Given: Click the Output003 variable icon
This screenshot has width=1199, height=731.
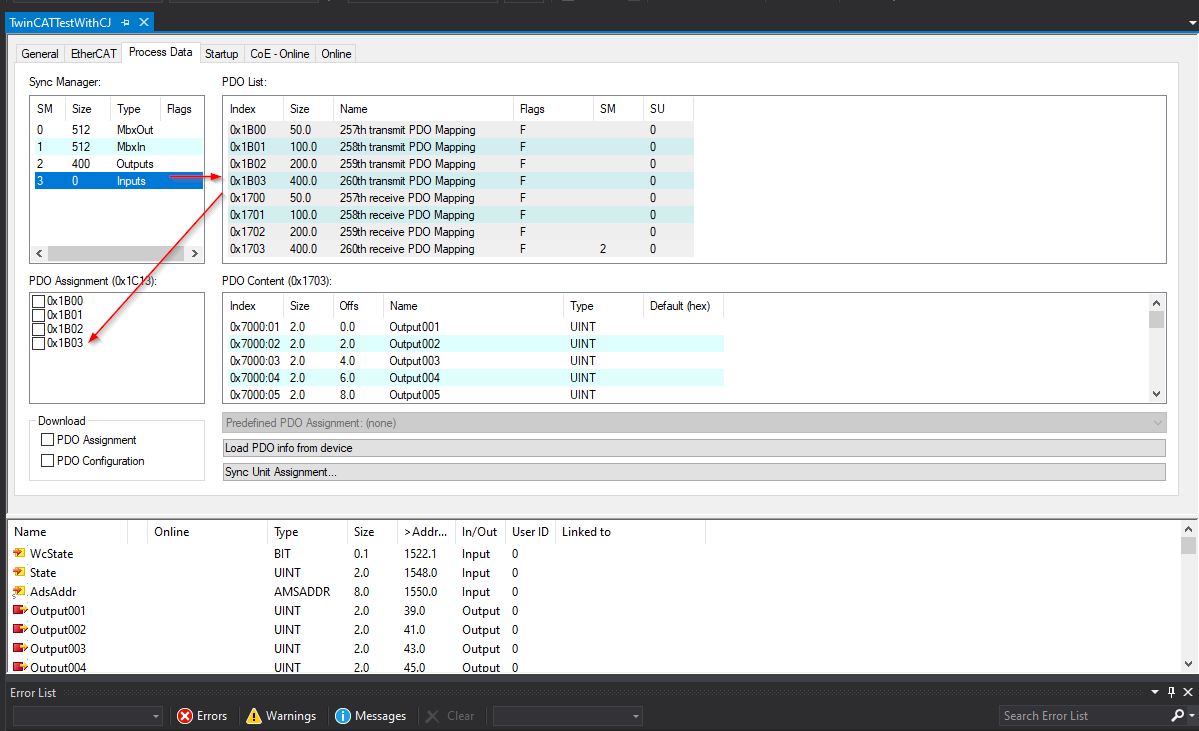Looking at the screenshot, I should (20, 648).
